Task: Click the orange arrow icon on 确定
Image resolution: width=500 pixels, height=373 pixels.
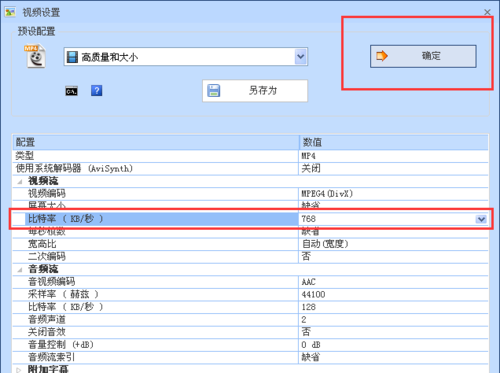Action: (382, 56)
